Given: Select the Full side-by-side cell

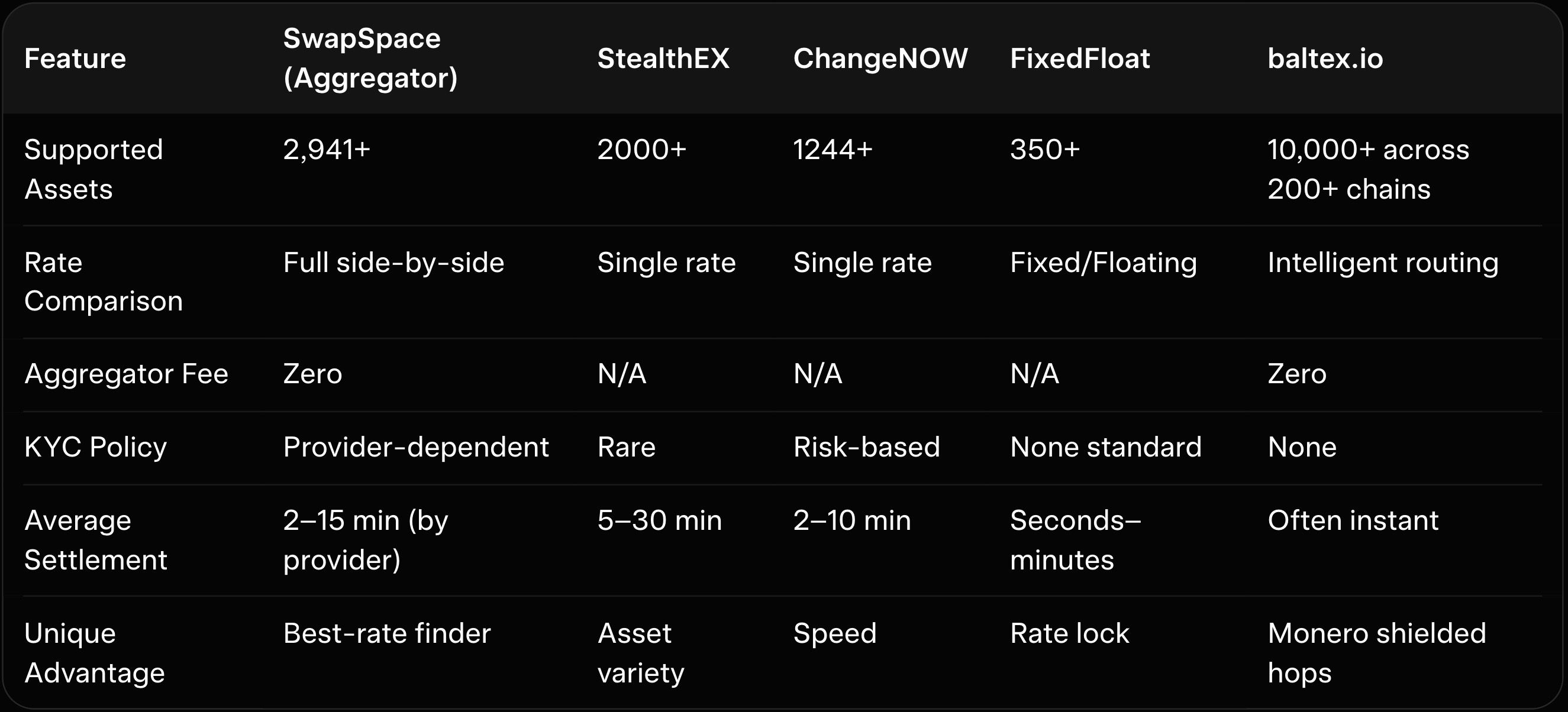Looking at the screenshot, I should pyautogui.click(x=393, y=263).
